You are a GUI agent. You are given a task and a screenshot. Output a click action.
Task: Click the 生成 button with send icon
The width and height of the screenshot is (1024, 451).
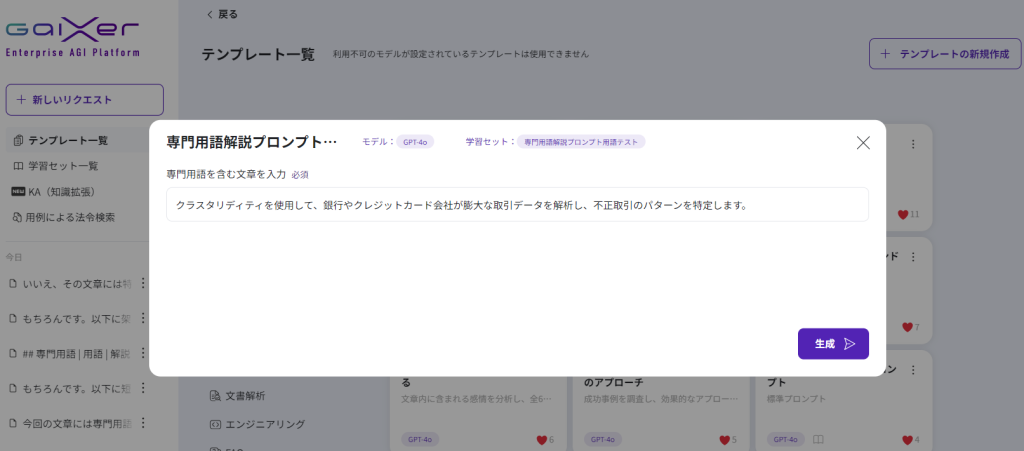[x=833, y=343]
